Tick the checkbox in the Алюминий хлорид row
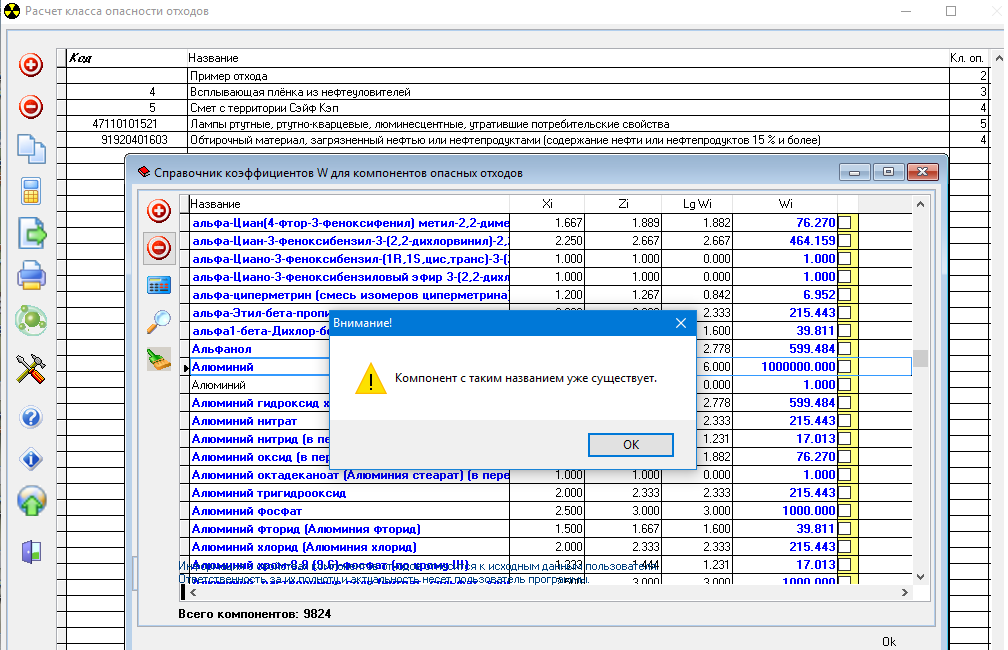Image resolution: width=1008 pixels, height=650 pixels. (x=845, y=547)
